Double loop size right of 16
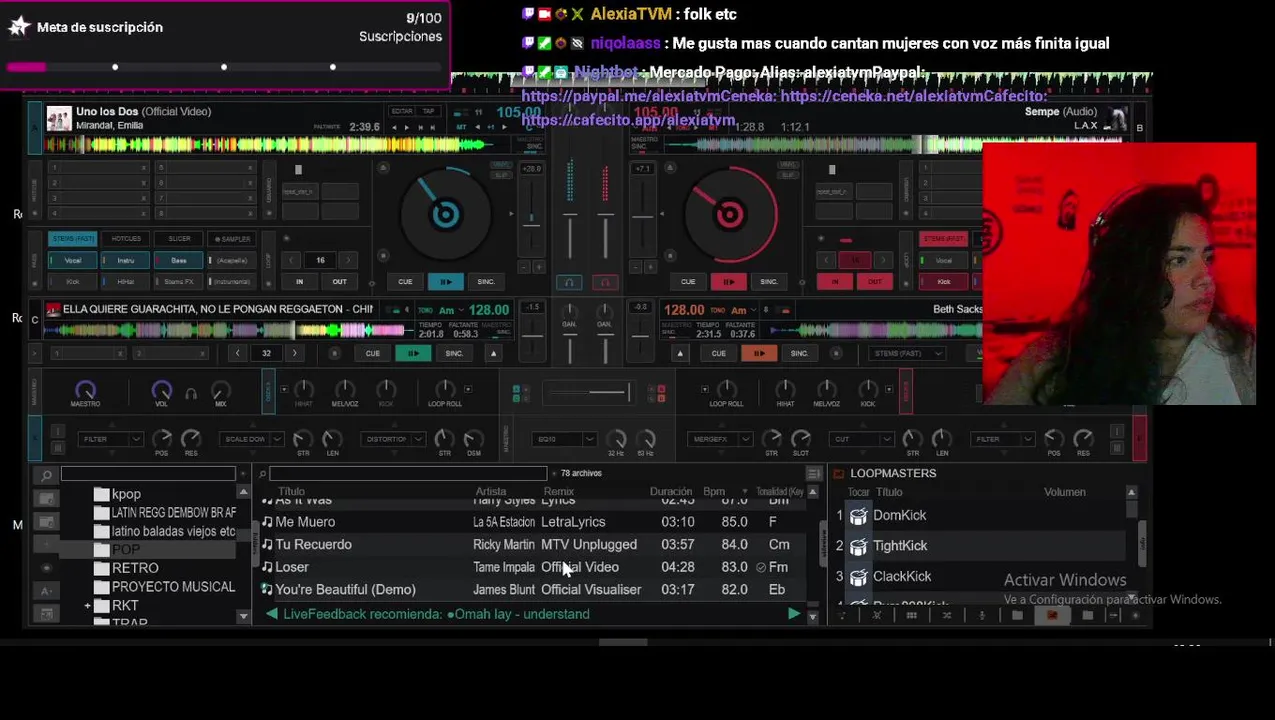The width and height of the screenshot is (1275, 720). pyautogui.click(x=349, y=260)
